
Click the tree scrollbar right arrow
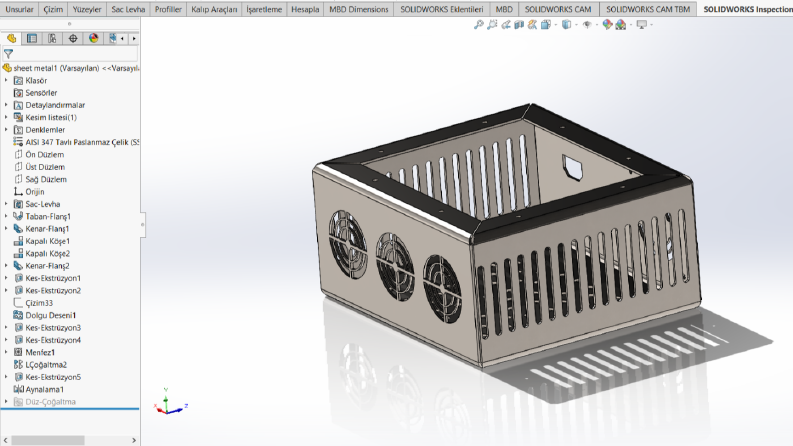coord(134,440)
